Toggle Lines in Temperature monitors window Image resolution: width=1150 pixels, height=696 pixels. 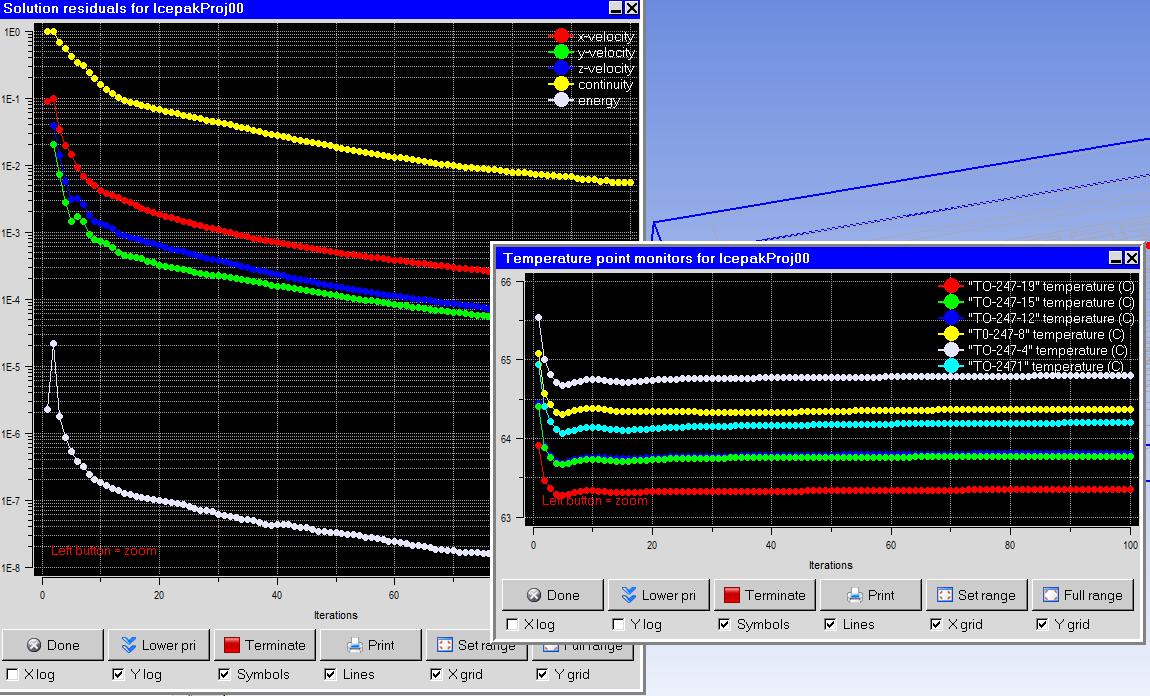click(x=830, y=624)
